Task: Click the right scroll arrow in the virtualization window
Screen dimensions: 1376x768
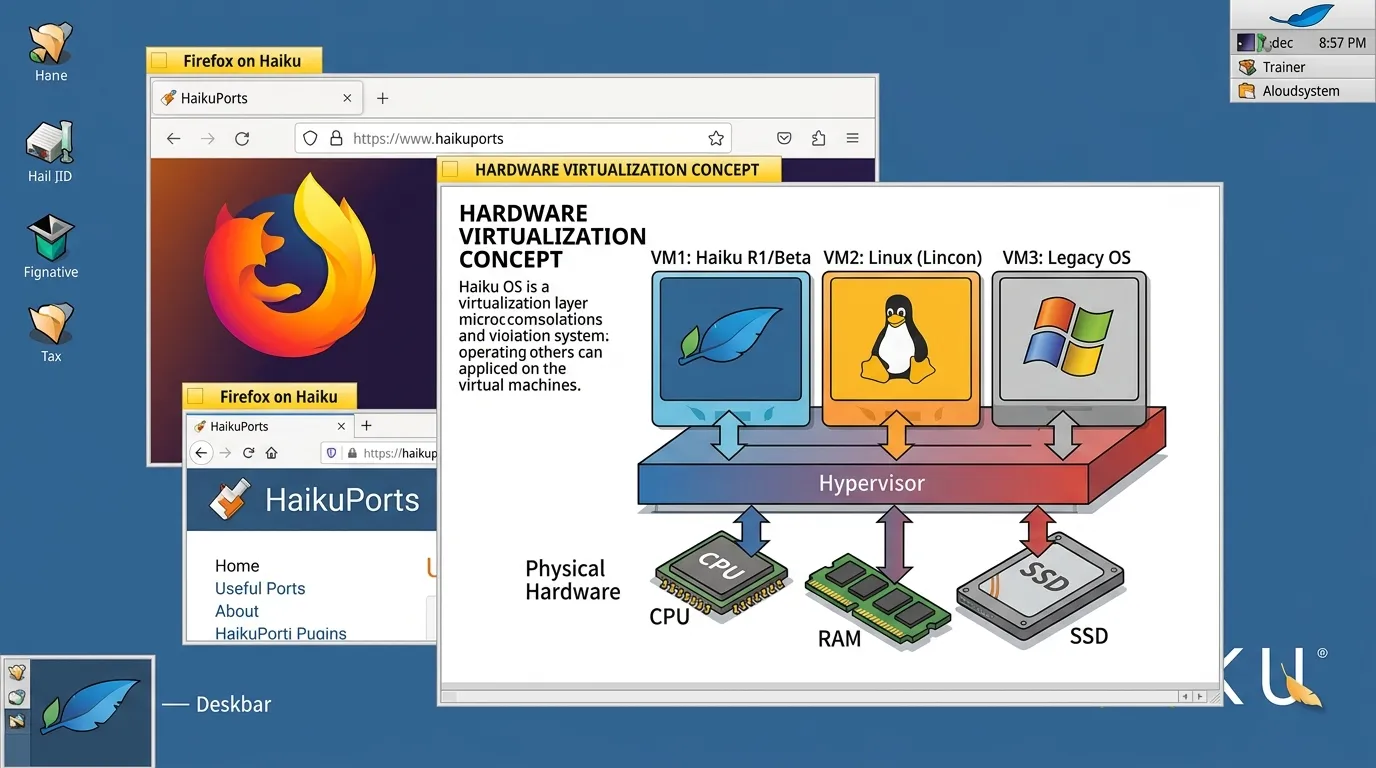Action: click(1199, 696)
